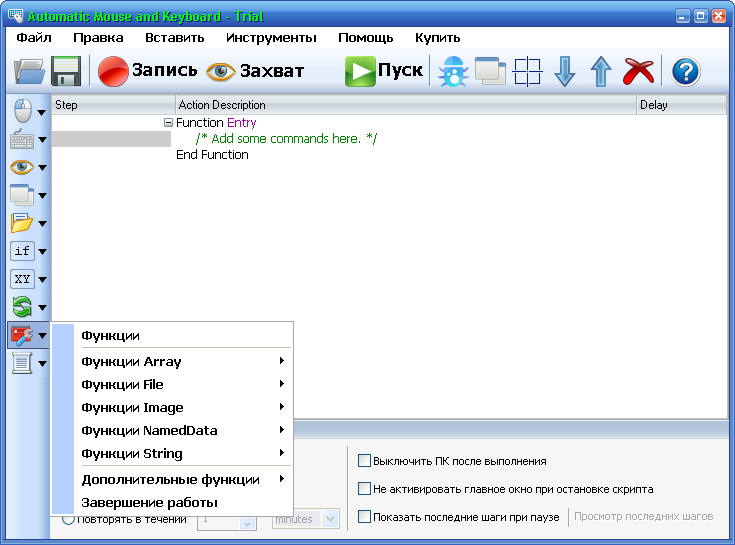Open dropdown arrow next to eye icon
The image size is (735, 545).
42,168
